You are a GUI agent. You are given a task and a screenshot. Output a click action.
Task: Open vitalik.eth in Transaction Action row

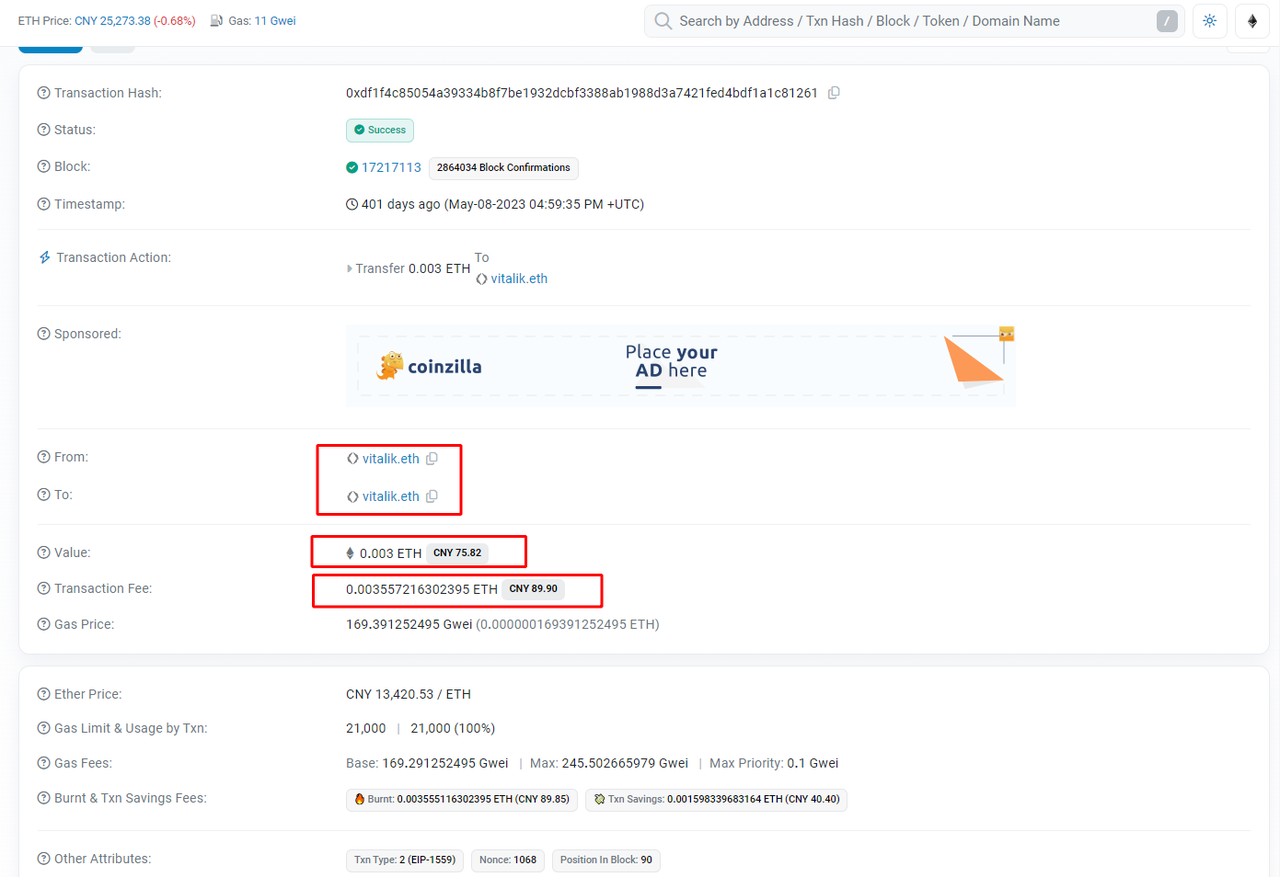pyautogui.click(x=518, y=279)
